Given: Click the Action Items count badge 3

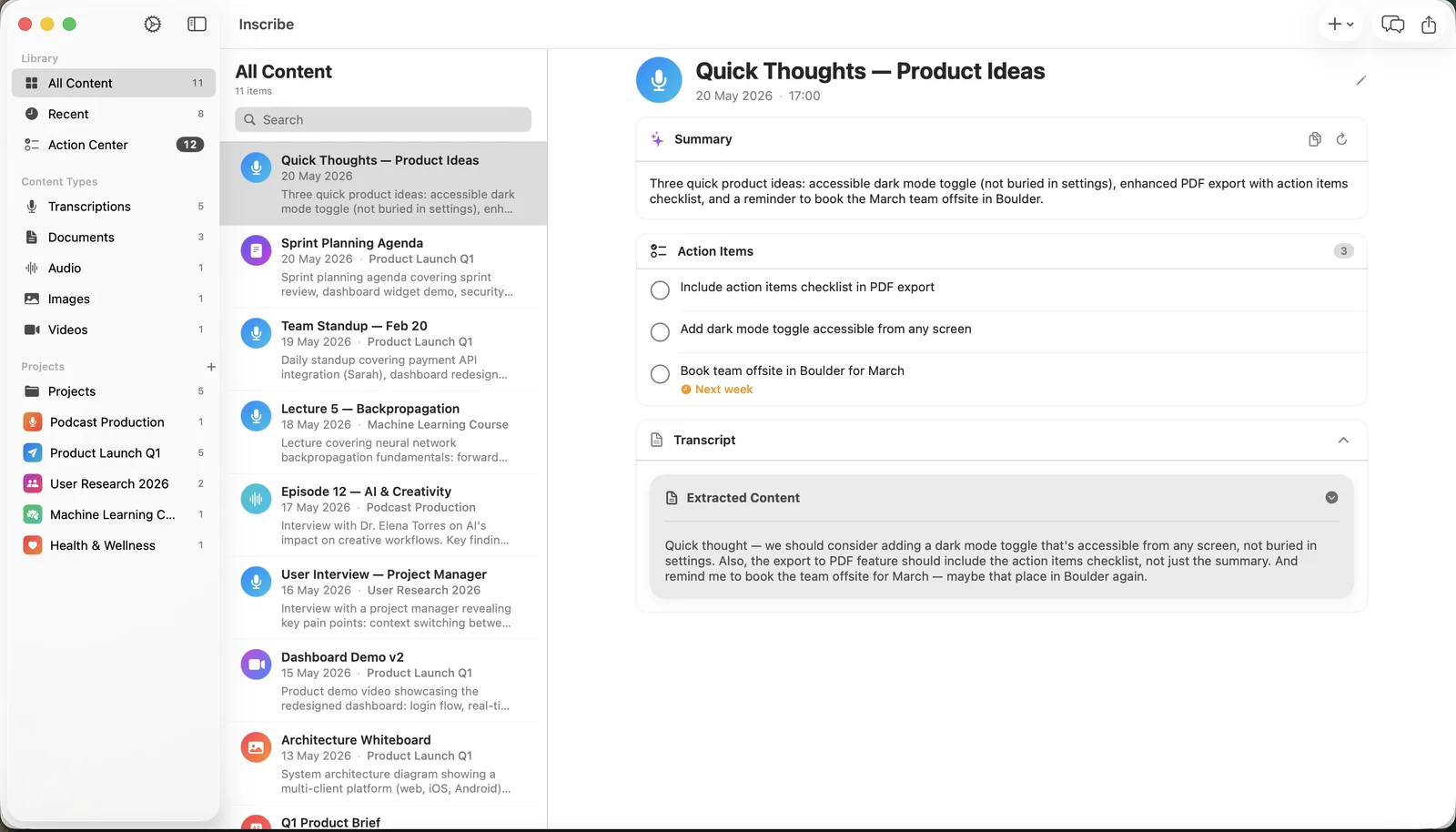Looking at the screenshot, I should (1343, 251).
